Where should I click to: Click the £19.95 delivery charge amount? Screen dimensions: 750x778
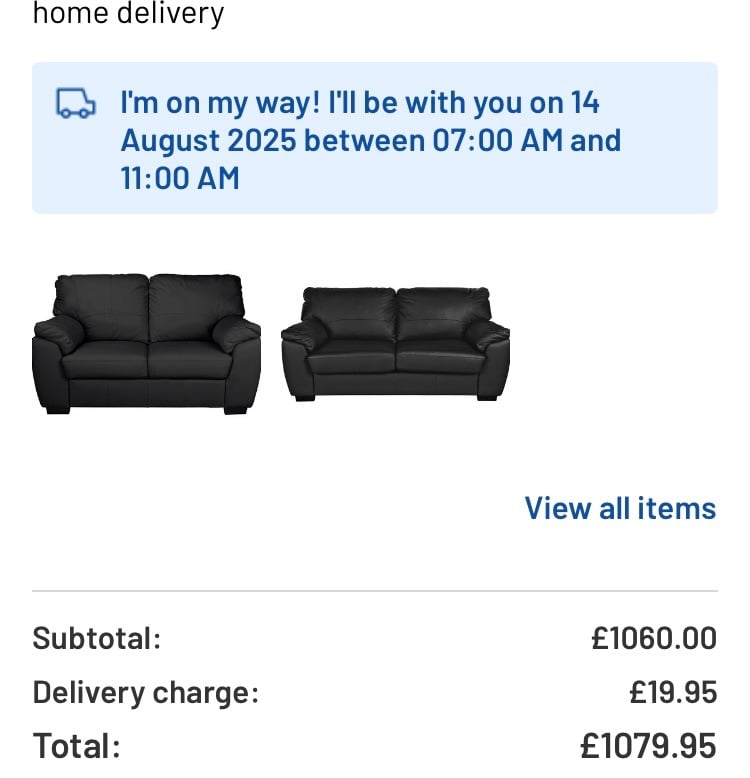673,692
